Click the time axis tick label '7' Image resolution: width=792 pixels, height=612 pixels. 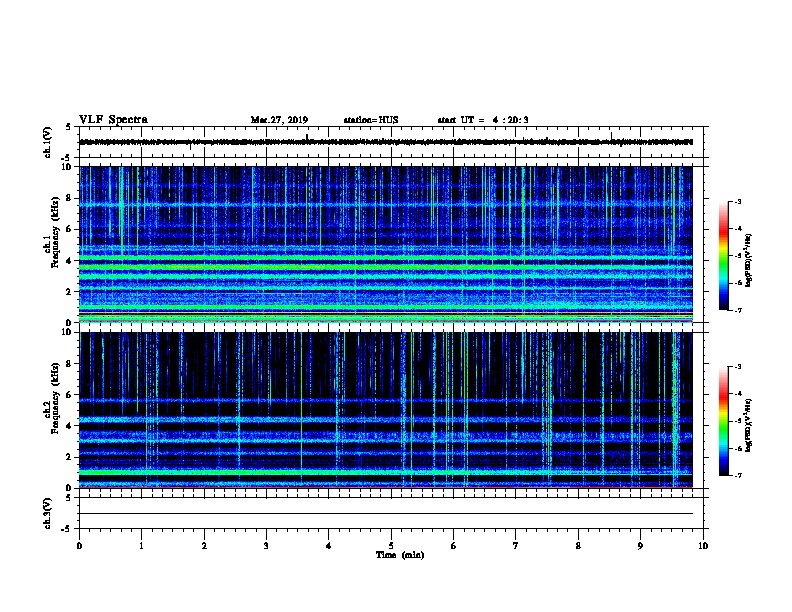(516, 545)
